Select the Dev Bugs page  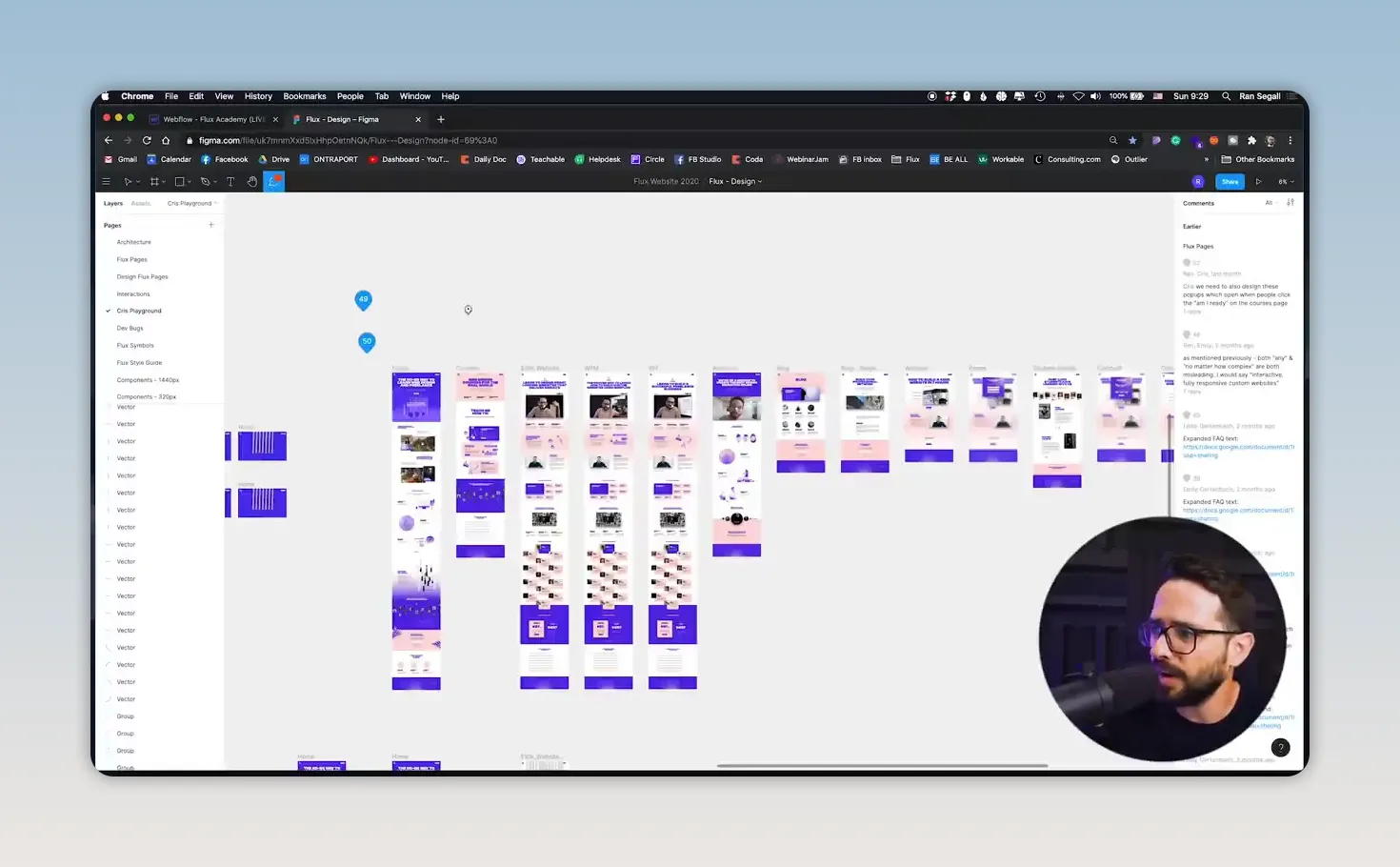pyautogui.click(x=130, y=328)
